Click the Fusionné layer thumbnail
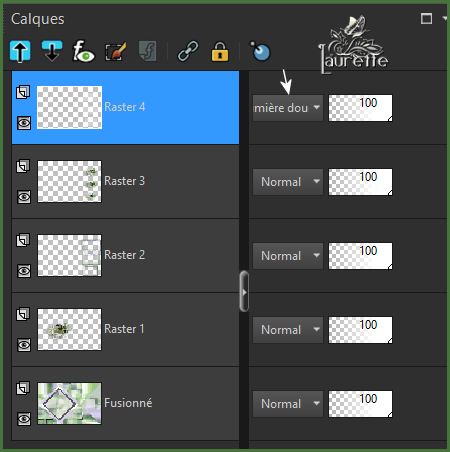This screenshot has height=452, width=450. click(69, 403)
